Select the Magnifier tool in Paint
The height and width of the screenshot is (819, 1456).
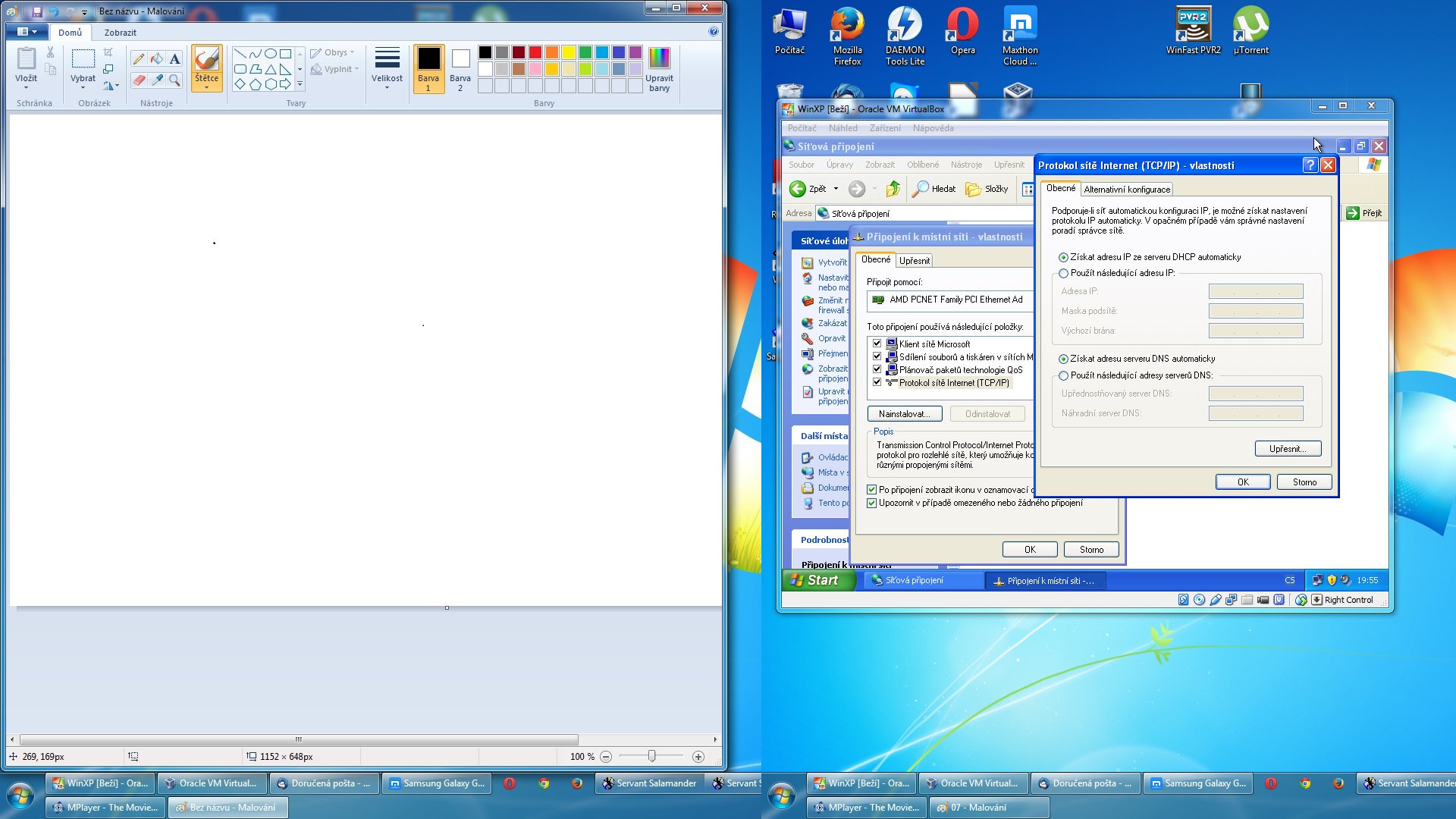tap(174, 80)
